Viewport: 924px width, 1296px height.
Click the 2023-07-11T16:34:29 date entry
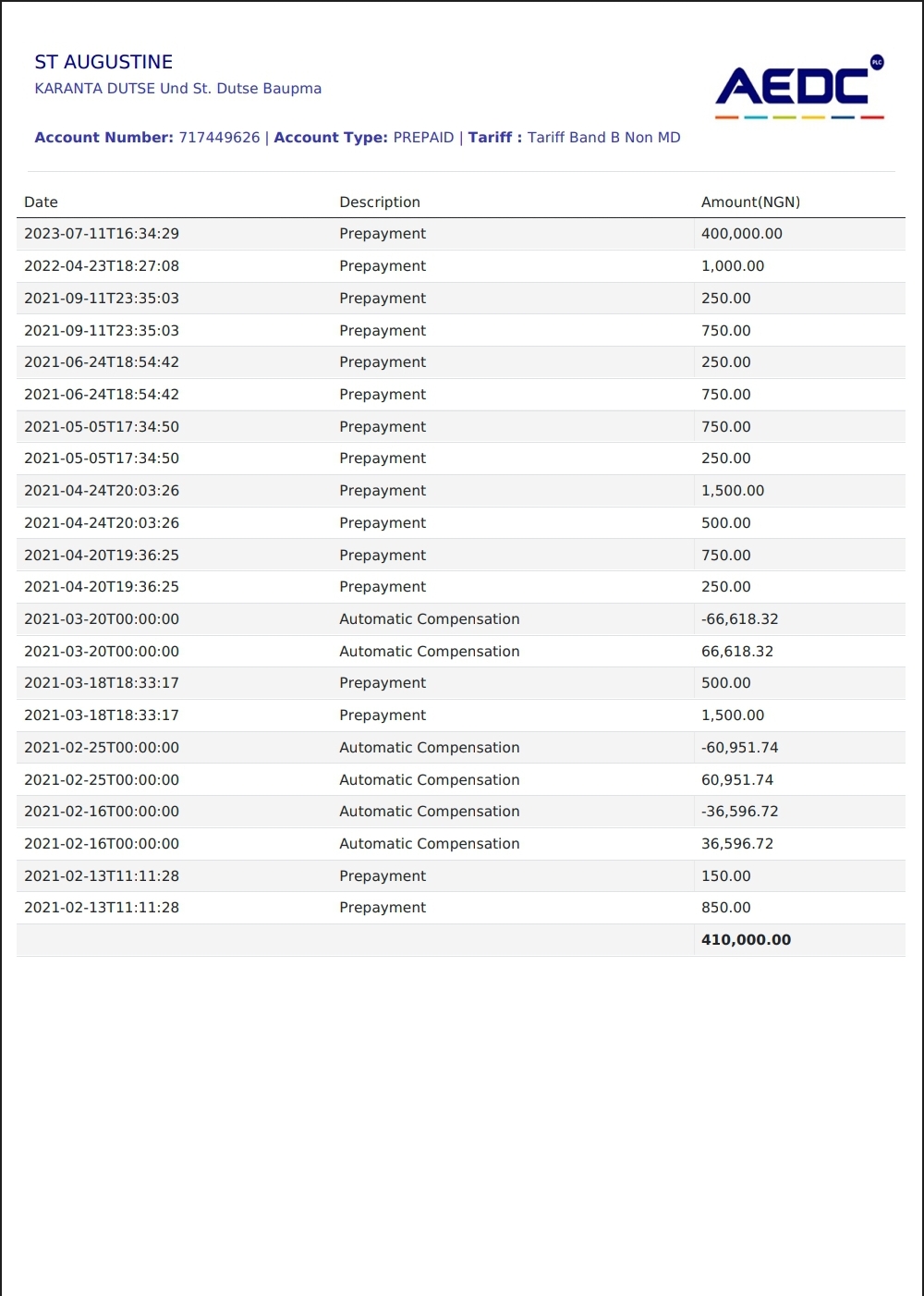[x=102, y=234]
